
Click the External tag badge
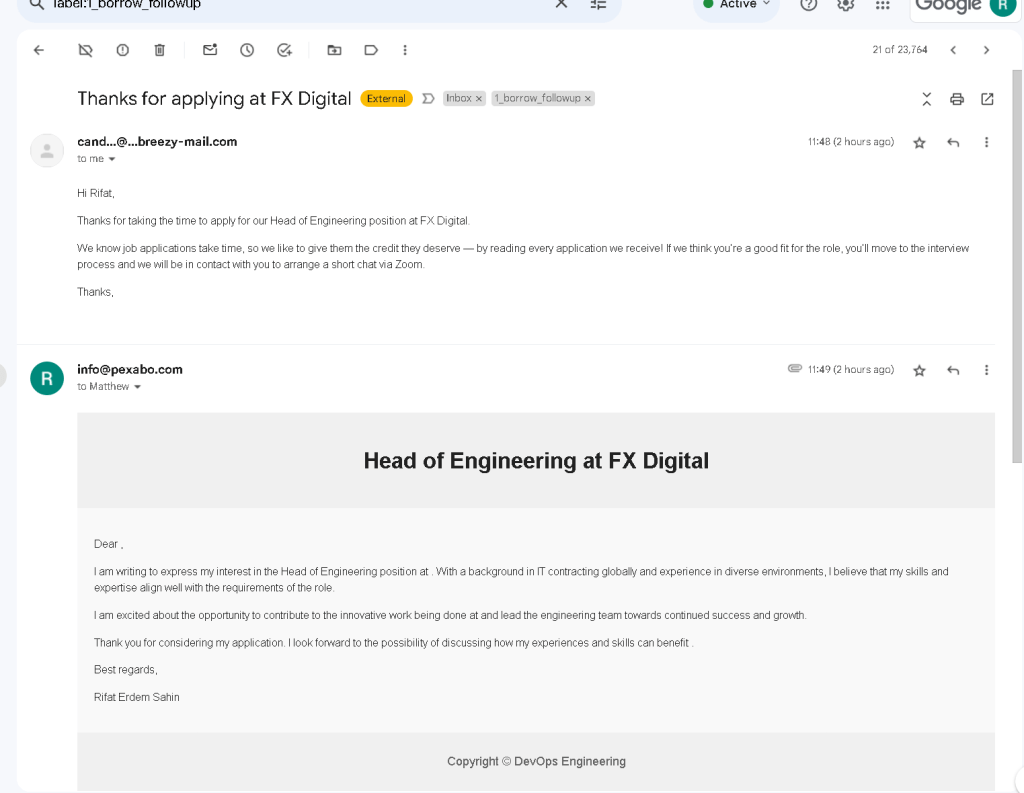click(386, 99)
